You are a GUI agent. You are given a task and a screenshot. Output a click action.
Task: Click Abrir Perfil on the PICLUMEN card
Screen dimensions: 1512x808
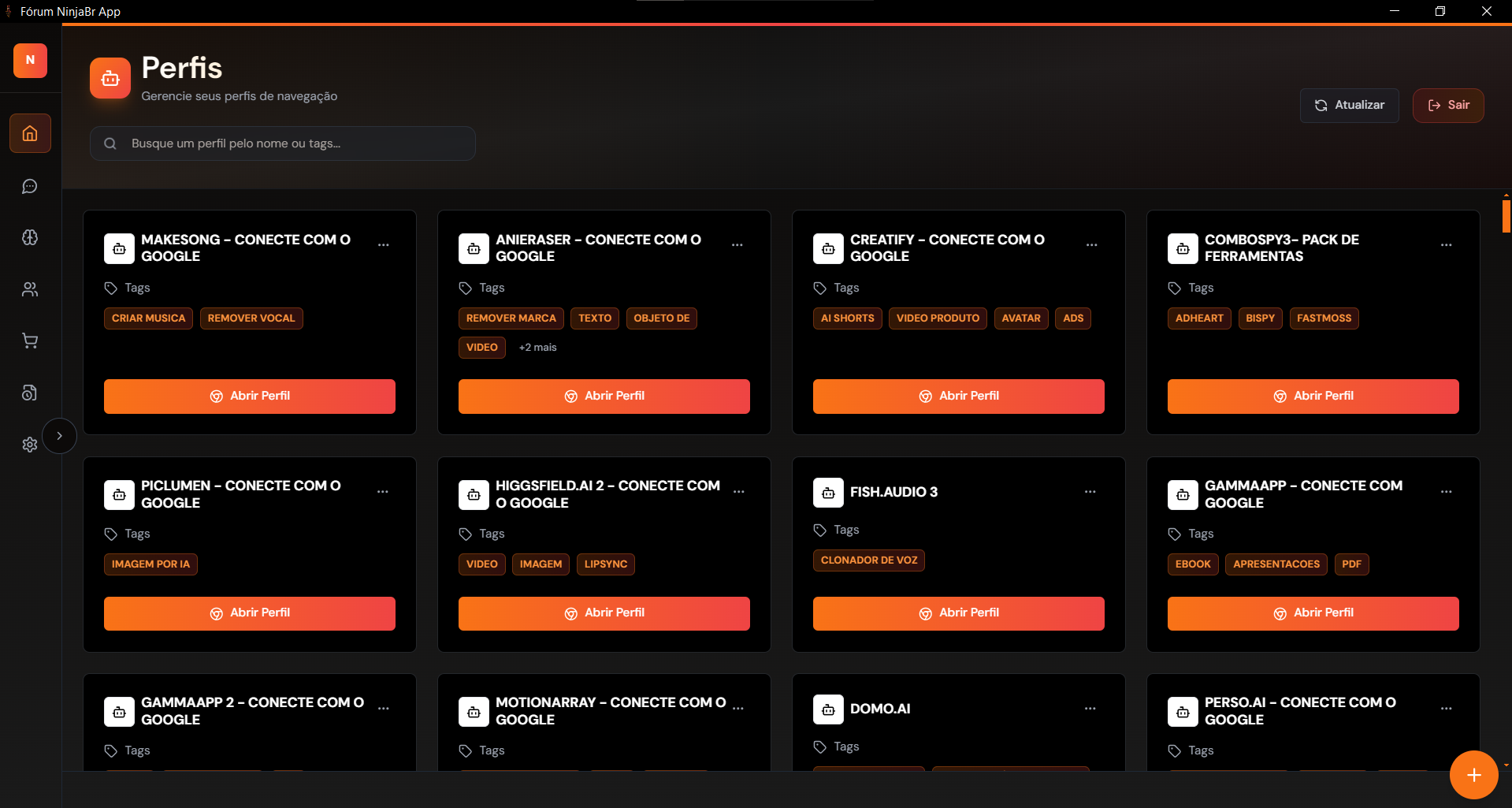(249, 613)
